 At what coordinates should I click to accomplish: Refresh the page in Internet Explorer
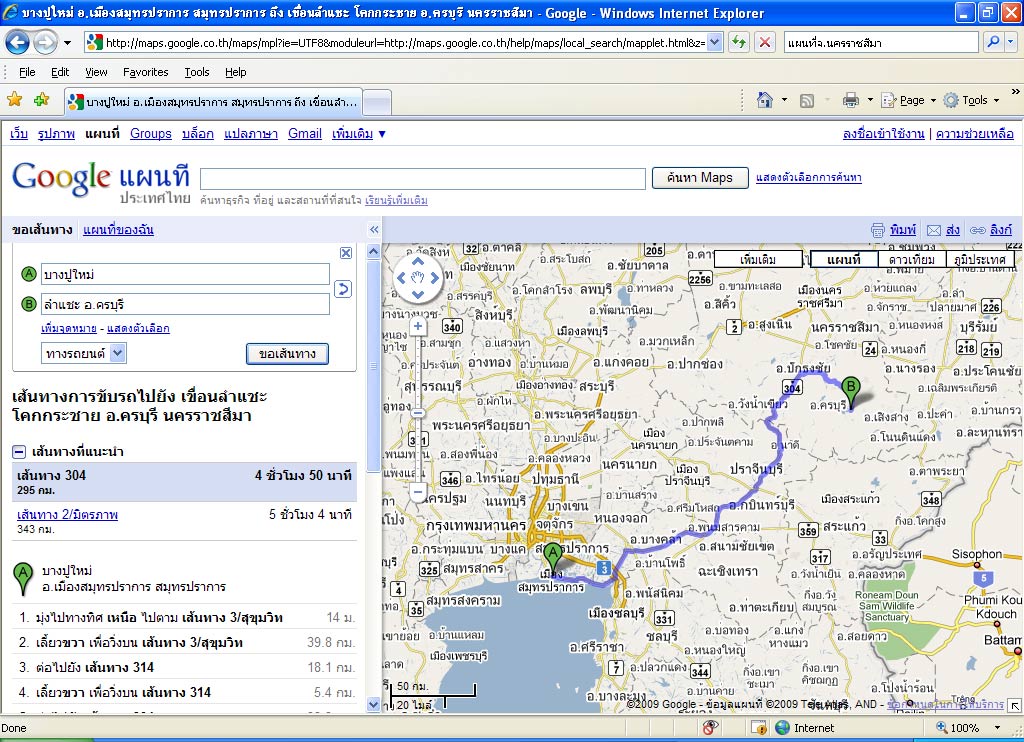(739, 43)
